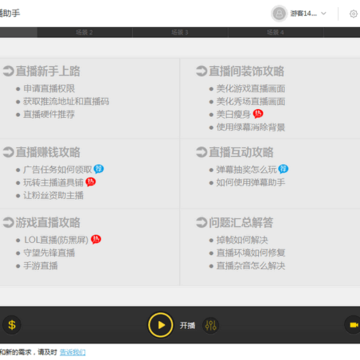Open 让粉丝资助主播 guide
This screenshot has height=360, width=360.
53,195
